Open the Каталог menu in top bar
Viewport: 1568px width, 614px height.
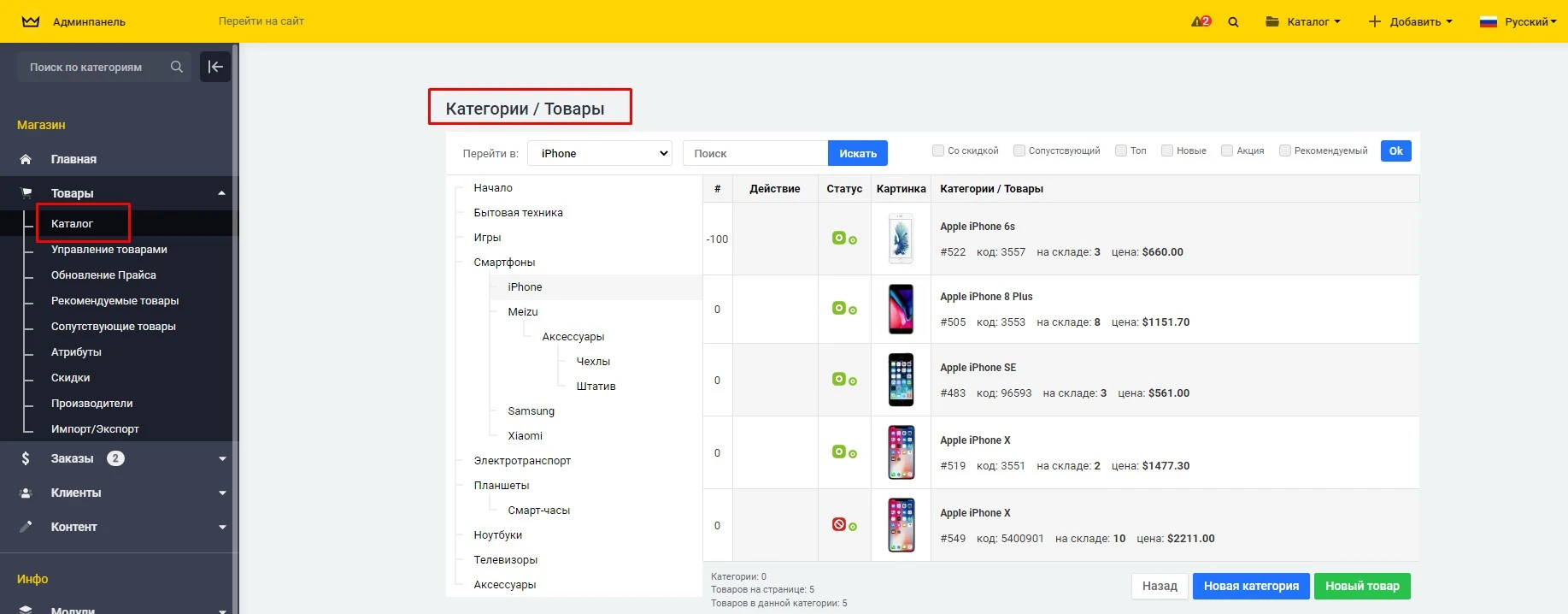[1303, 22]
